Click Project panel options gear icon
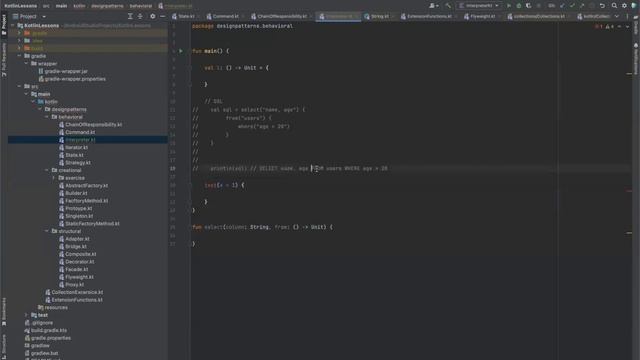 coord(153,16)
